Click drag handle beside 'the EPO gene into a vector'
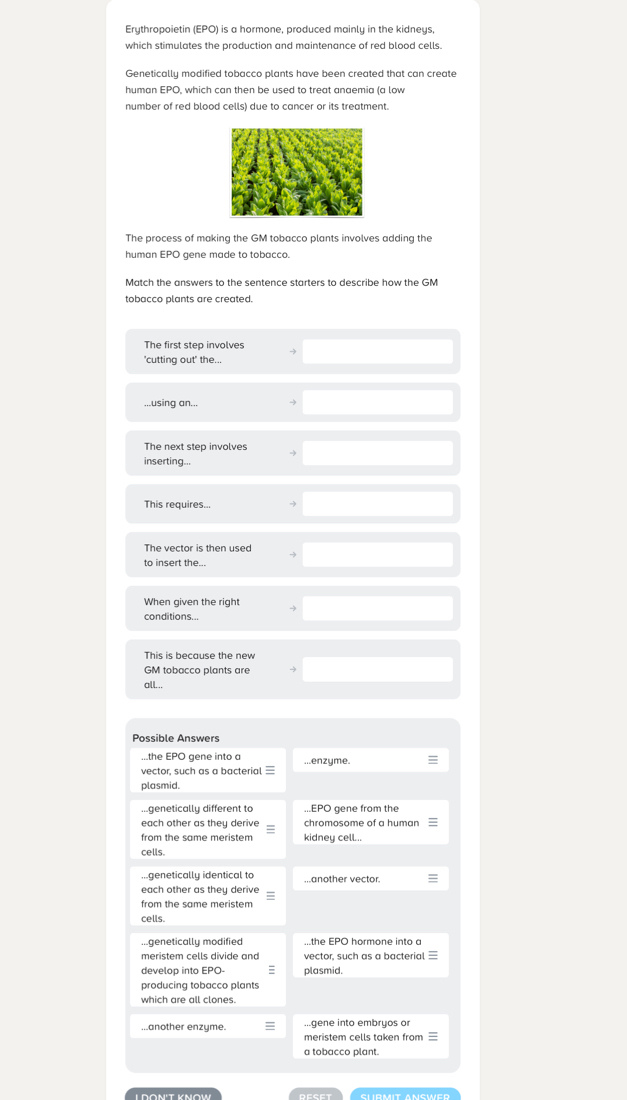Screen dimensions: 627x1100 click(270, 770)
